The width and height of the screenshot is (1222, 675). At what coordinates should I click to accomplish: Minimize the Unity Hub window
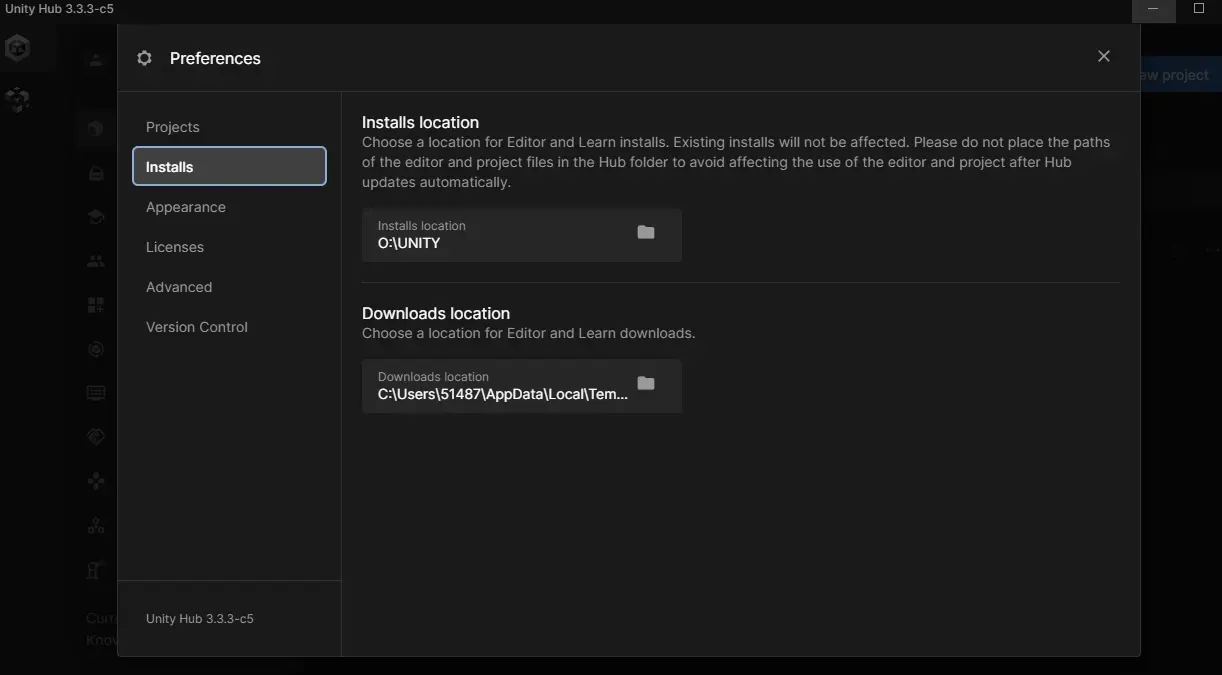1154,9
